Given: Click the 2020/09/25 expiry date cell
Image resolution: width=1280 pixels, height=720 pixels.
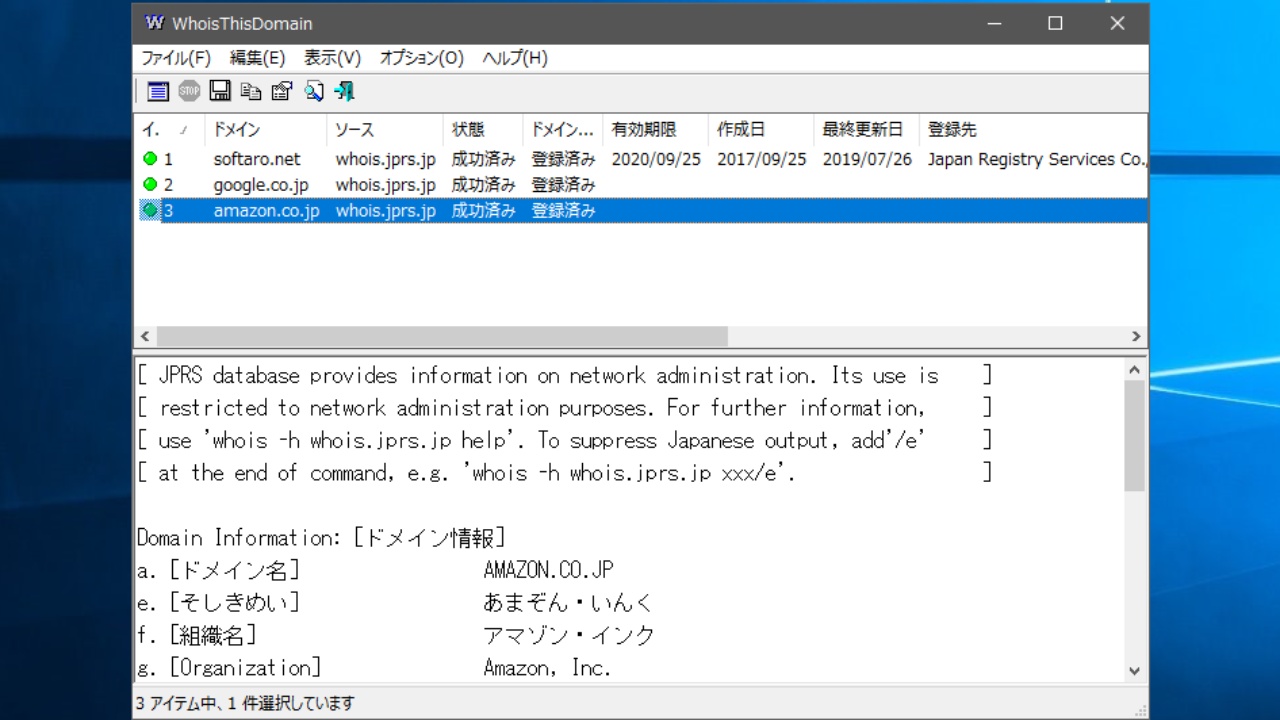Looking at the screenshot, I should tap(656, 159).
